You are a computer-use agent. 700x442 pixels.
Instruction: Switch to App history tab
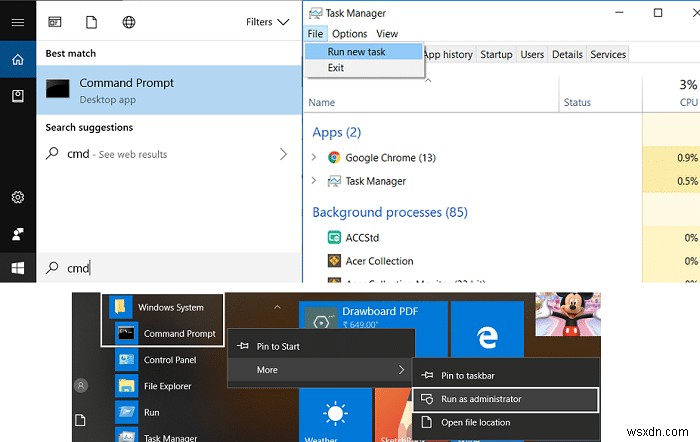point(450,54)
